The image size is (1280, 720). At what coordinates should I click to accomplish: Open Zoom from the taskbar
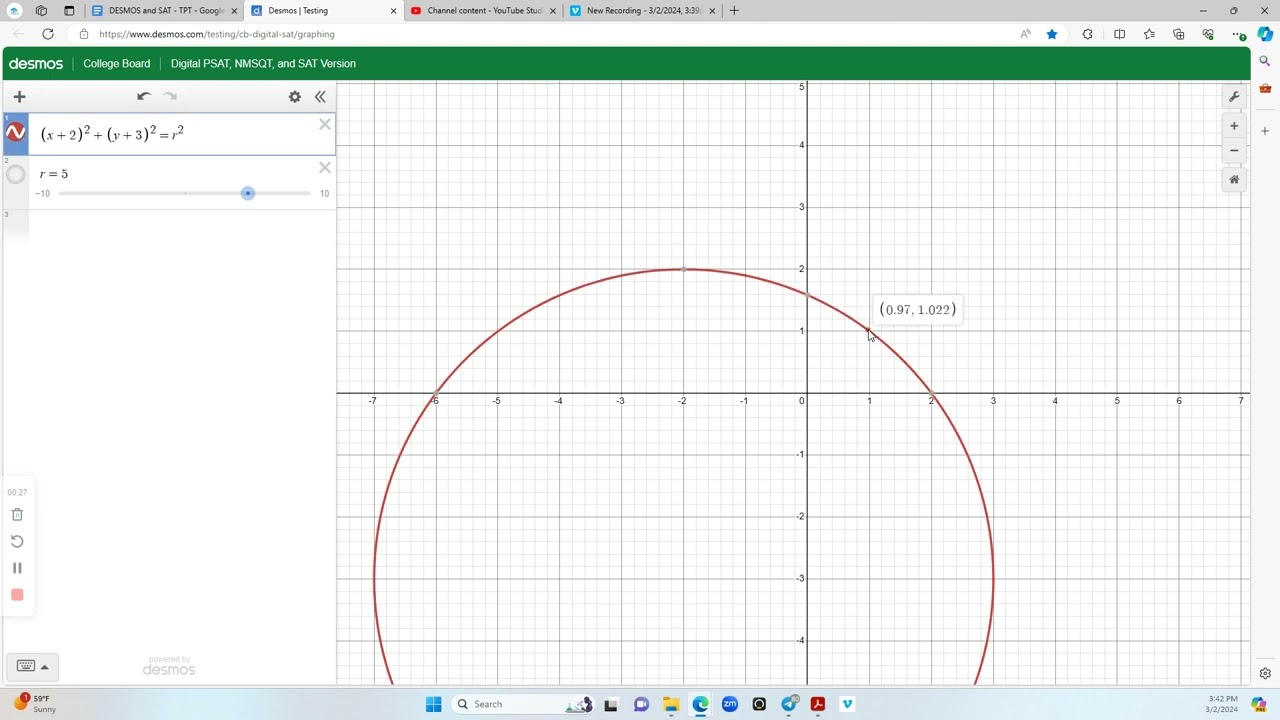pyautogui.click(x=730, y=704)
